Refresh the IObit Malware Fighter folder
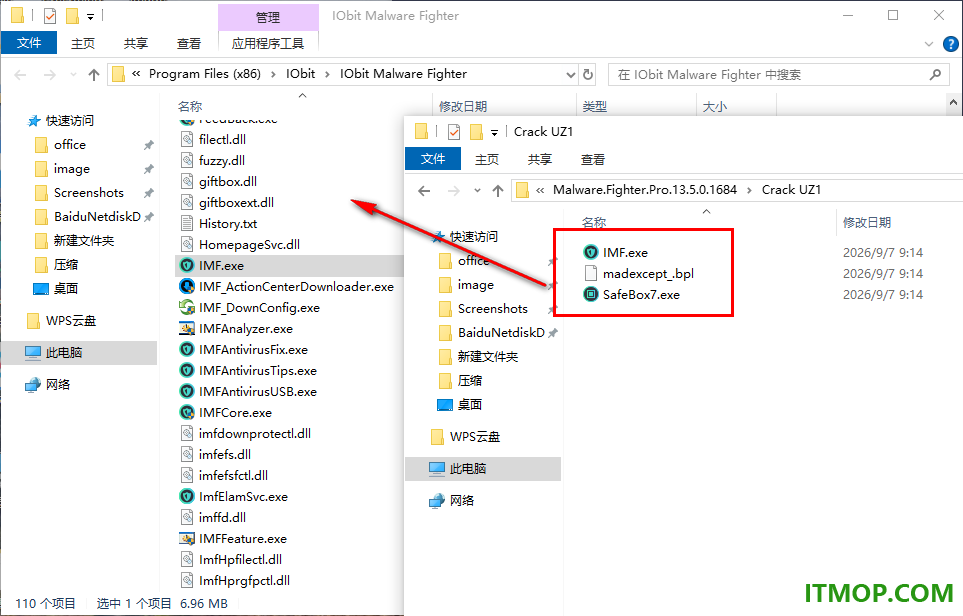This screenshot has width=963, height=616. (588, 75)
